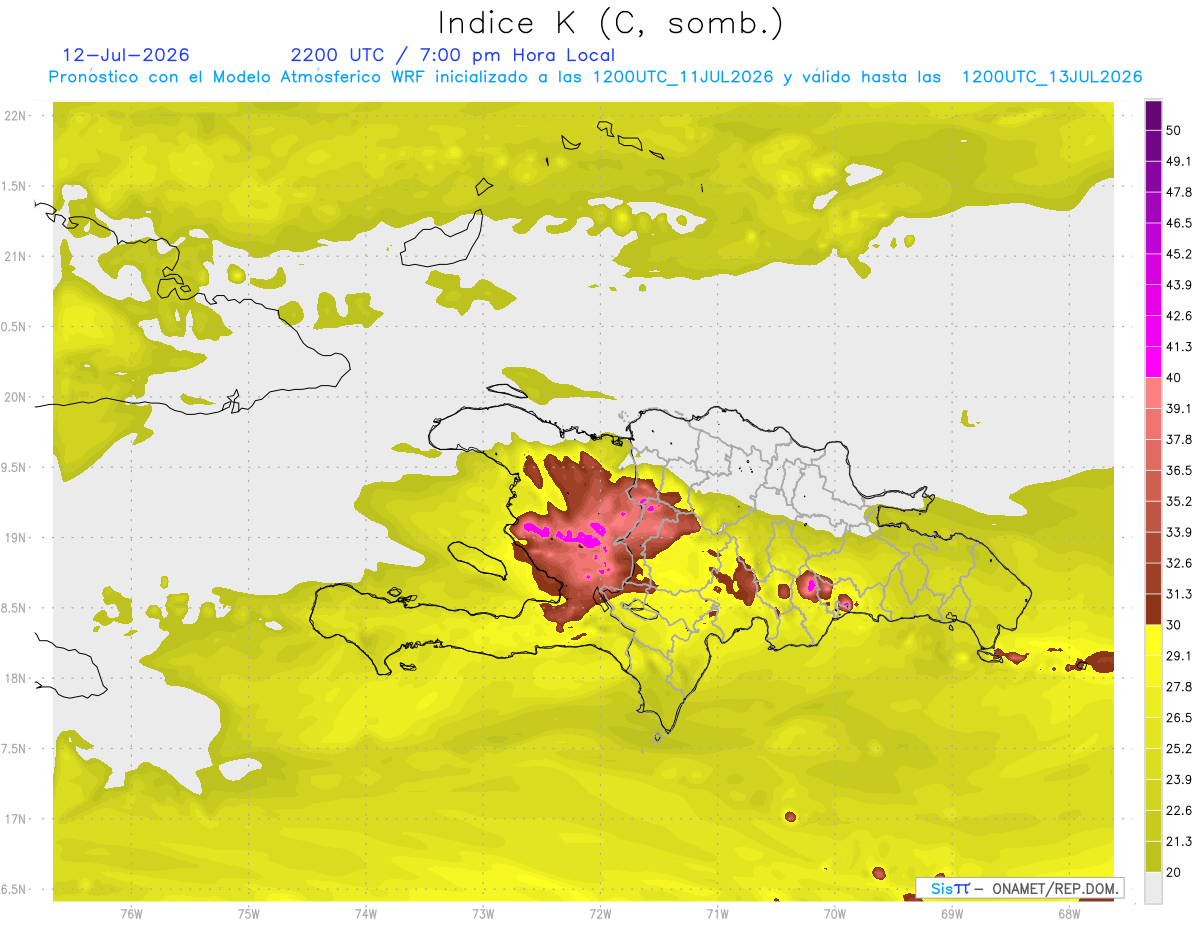Click the color bar value "22.6"
The height and width of the screenshot is (927, 1200).
[1179, 810]
